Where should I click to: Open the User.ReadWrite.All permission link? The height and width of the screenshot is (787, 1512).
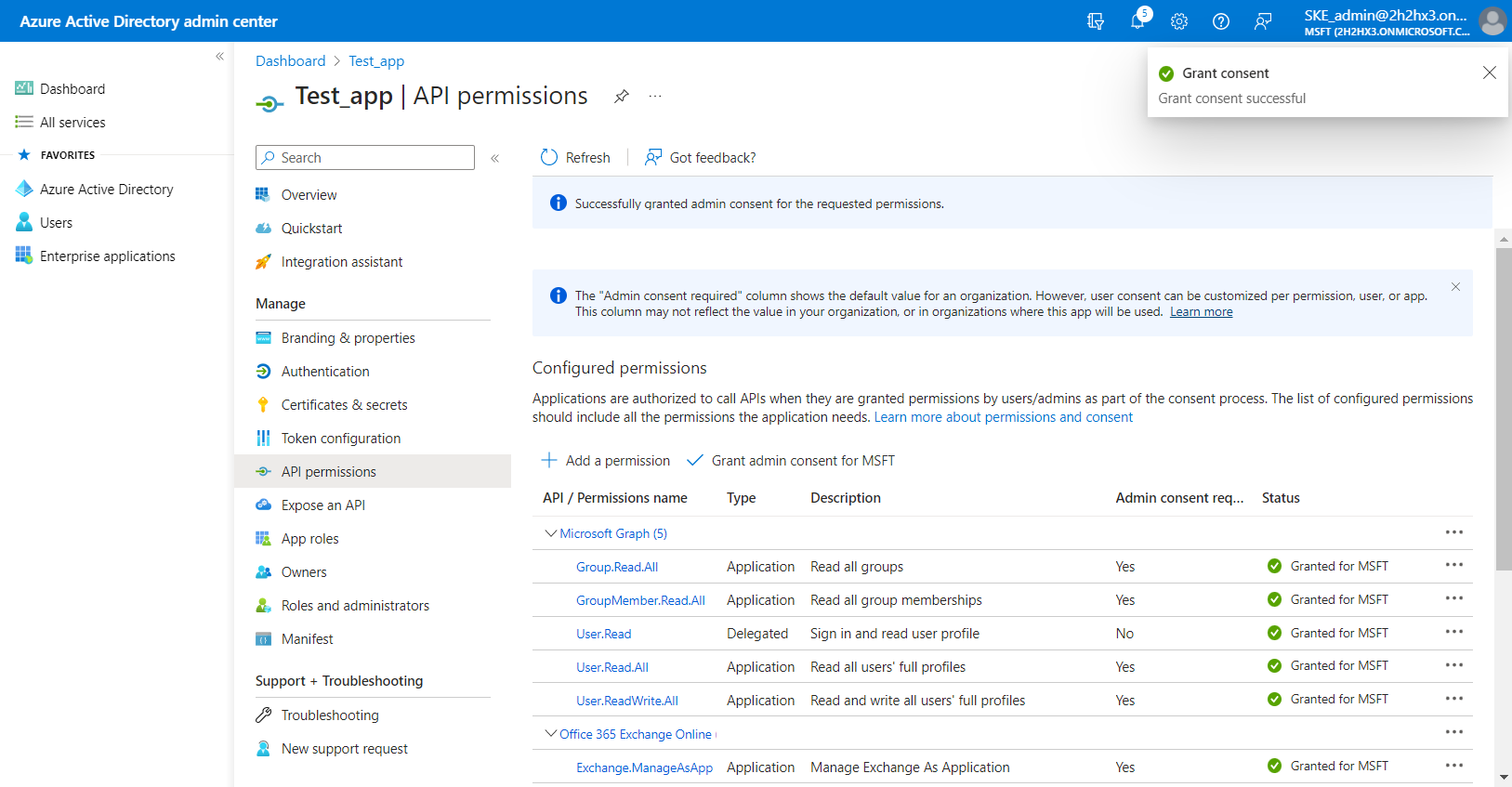click(626, 701)
